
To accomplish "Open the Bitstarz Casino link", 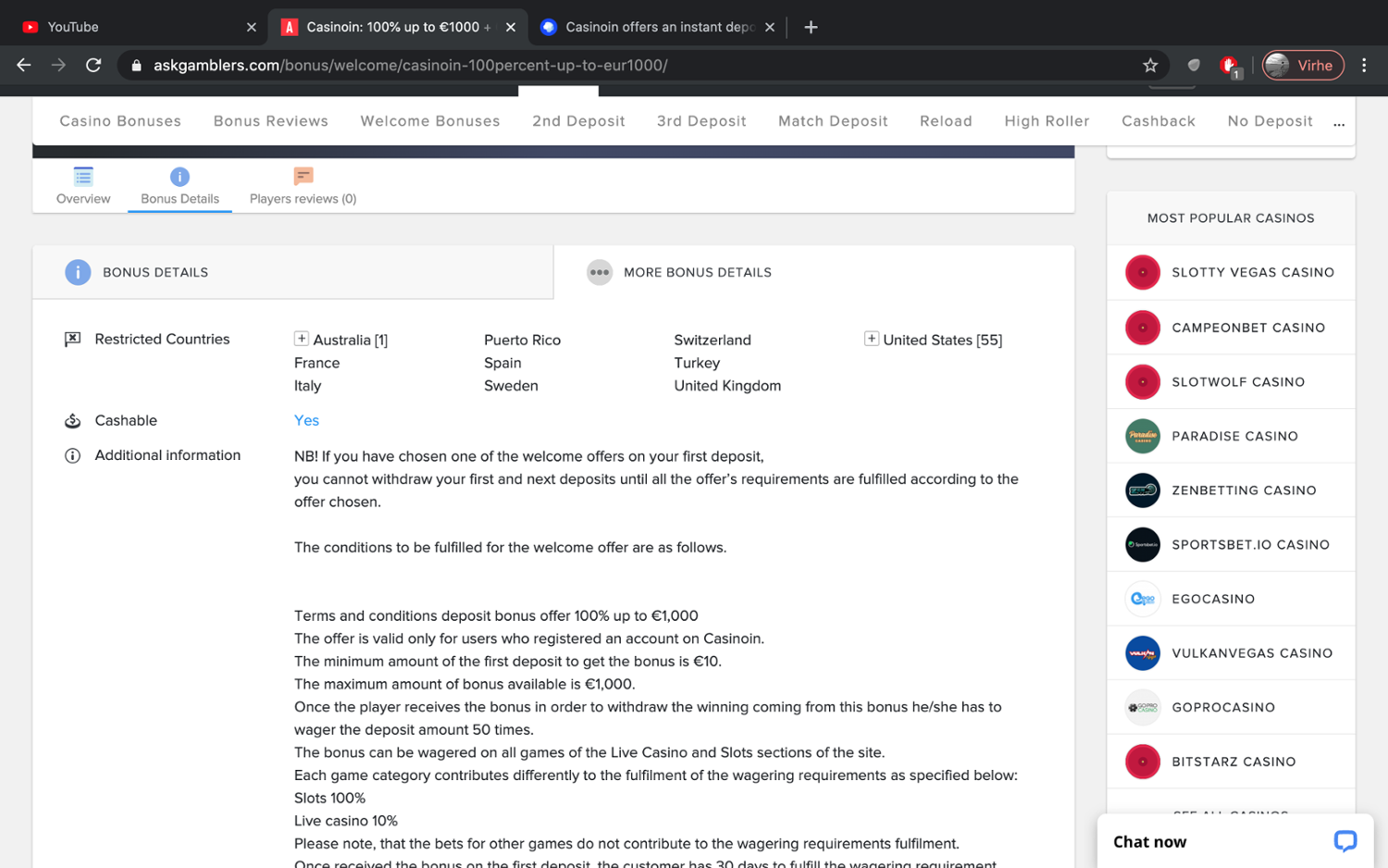I will point(1233,762).
